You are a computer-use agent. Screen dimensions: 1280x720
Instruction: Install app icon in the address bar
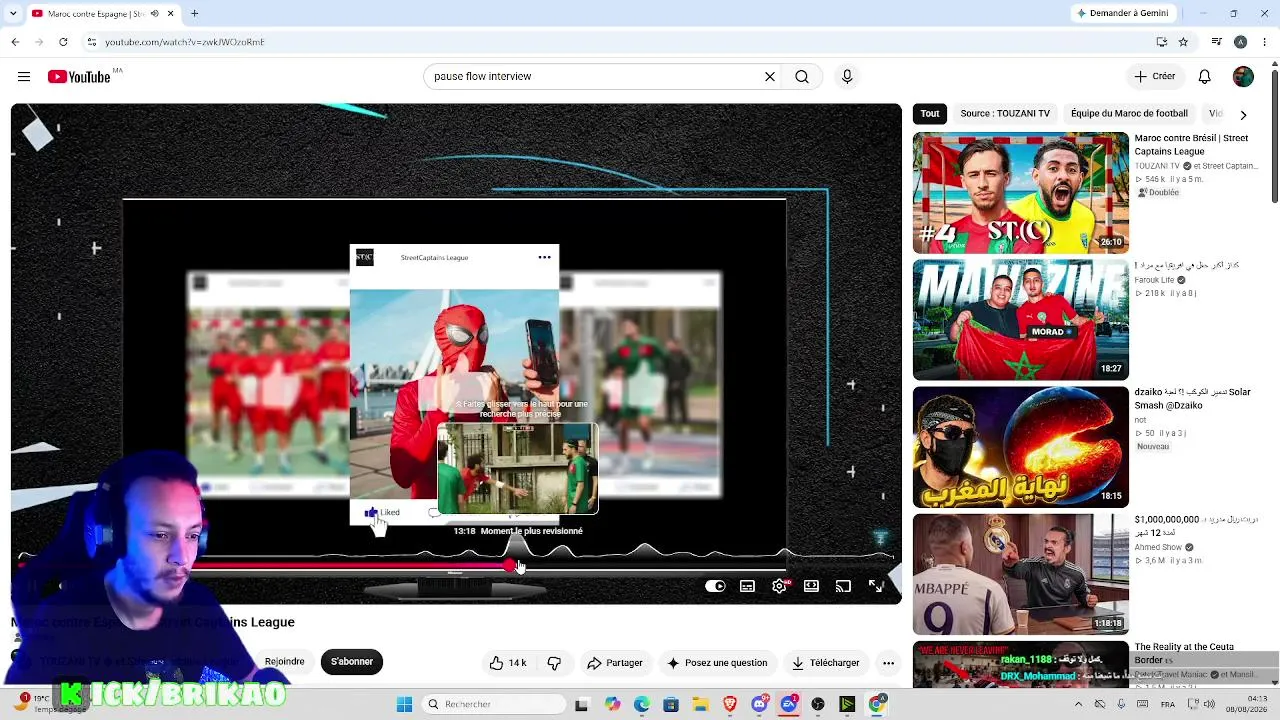pyautogui.click(x=1161, y=42)
